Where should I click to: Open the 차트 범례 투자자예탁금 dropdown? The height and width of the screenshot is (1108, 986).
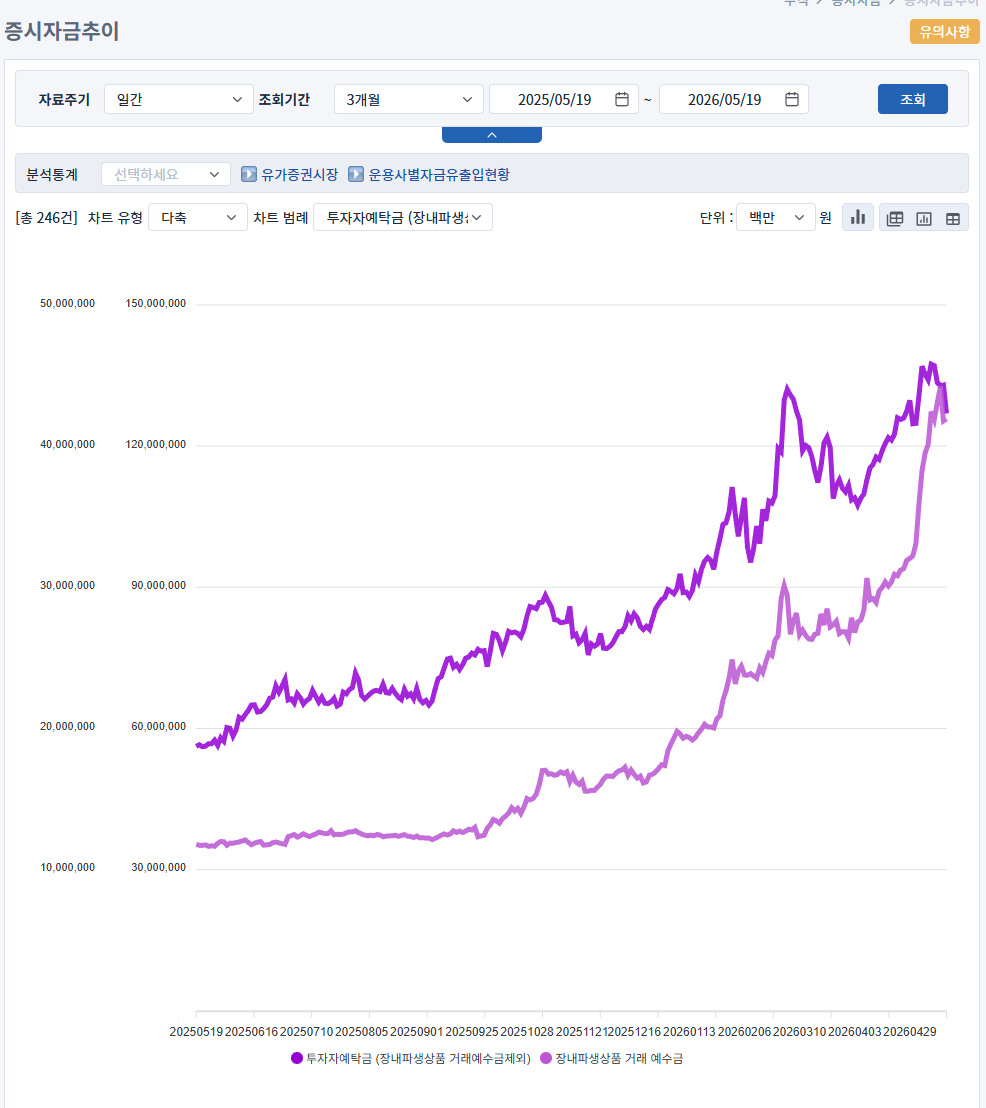point(403,218)
